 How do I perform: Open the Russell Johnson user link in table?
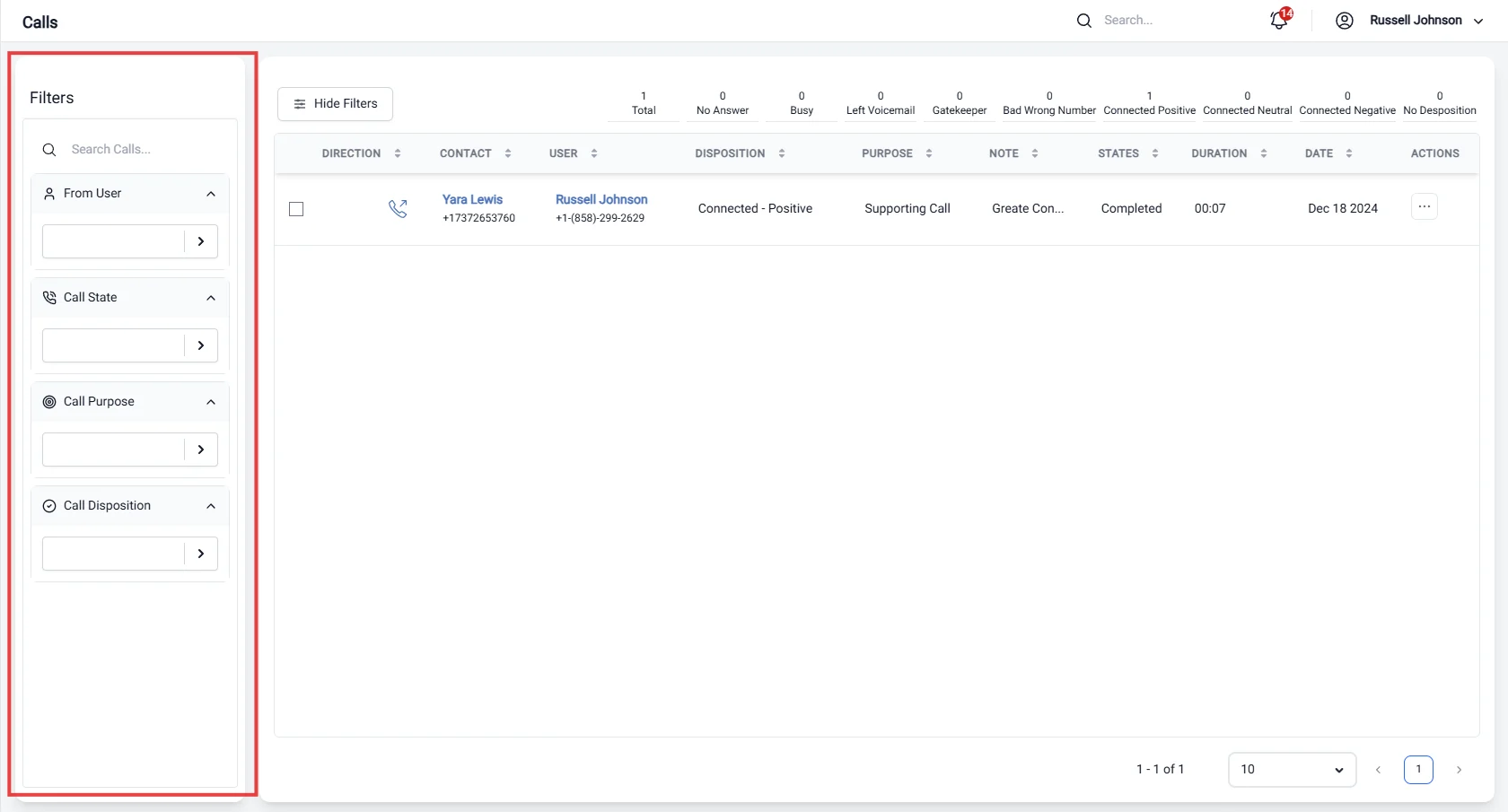coord(601,199)
